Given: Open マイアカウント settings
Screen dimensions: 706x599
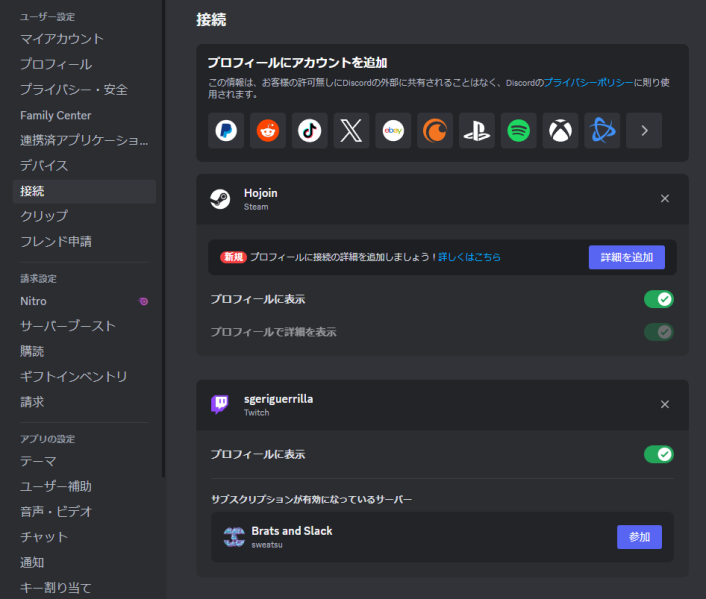Looking at the screenshot, I should click(84, 39).
